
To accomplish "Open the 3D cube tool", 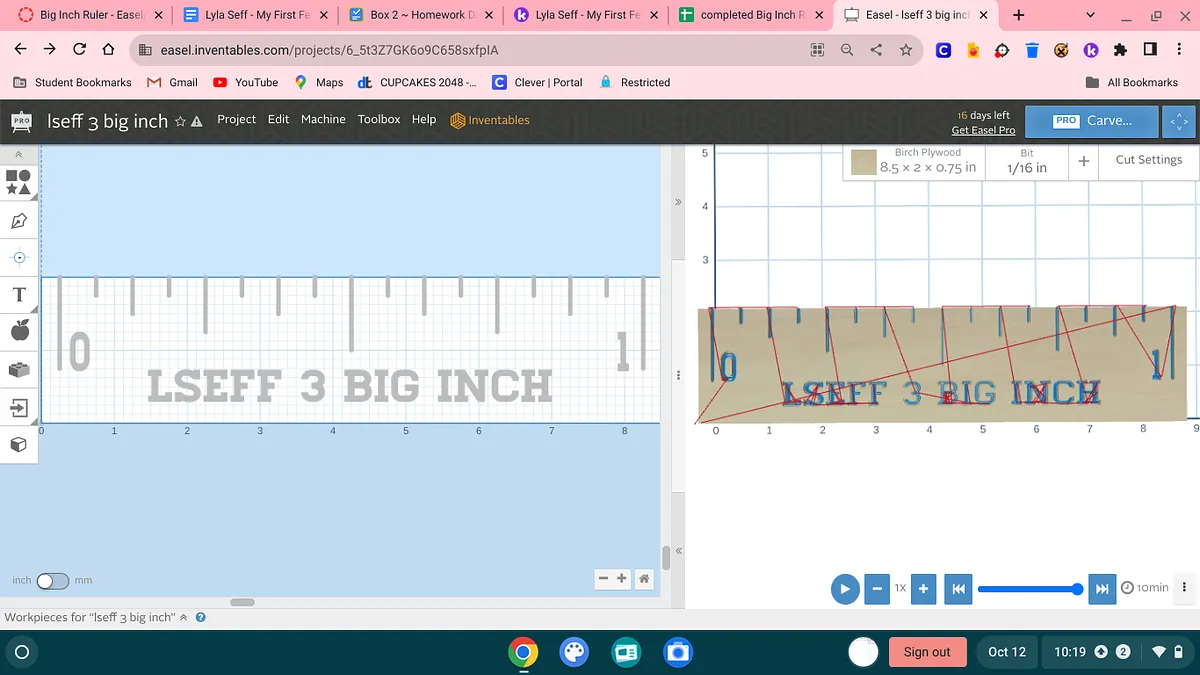I will (19, 444).
